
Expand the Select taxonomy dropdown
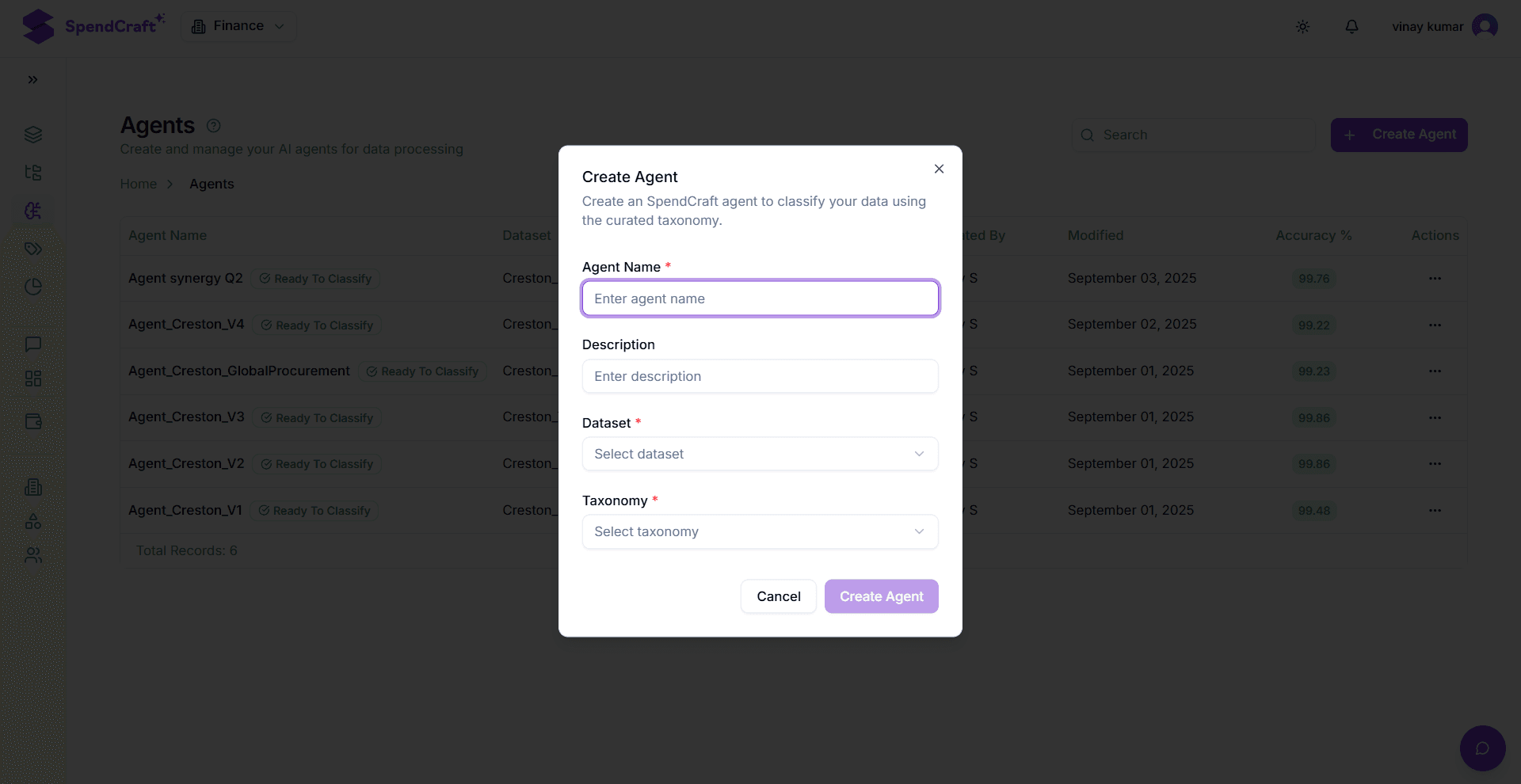tap(760, 531)
